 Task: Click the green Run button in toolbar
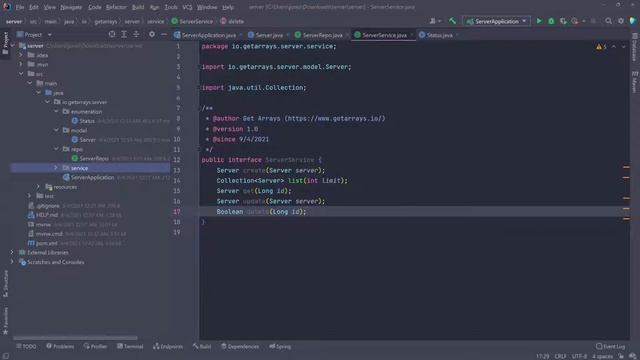(x=539, y=21)
